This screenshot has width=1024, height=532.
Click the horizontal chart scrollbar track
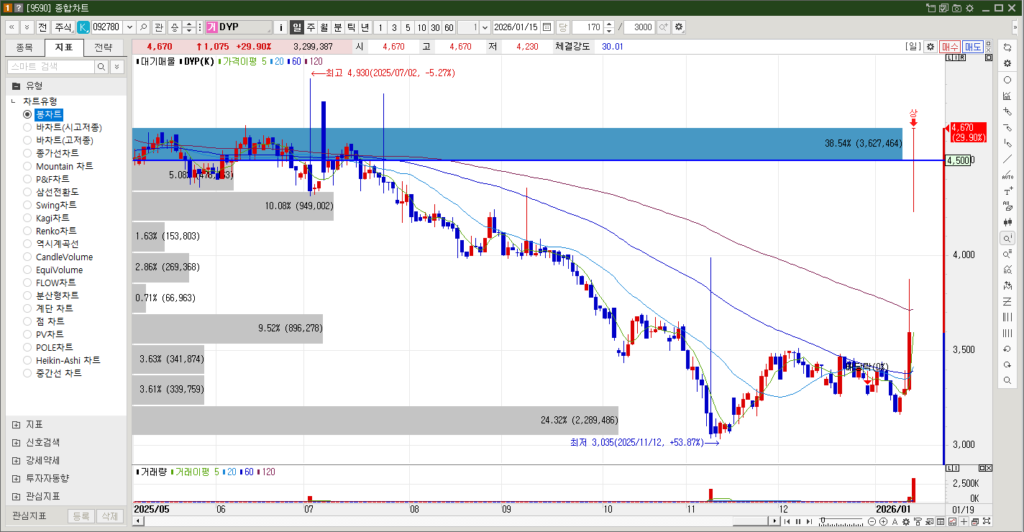(x=438, y=521)
